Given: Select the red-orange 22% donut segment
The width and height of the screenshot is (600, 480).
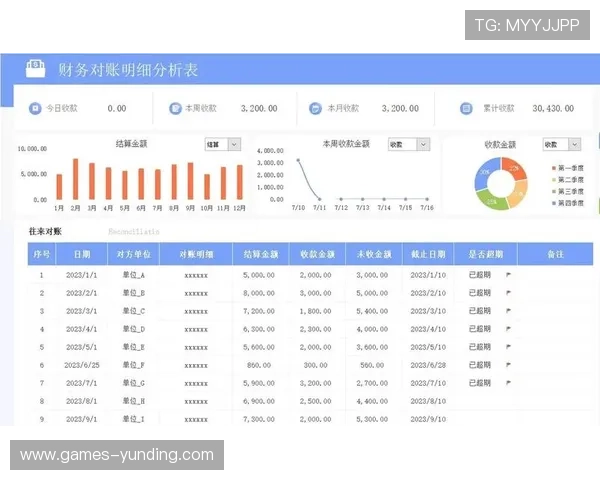Looking at the screenshot, I should tap(514, 169).
